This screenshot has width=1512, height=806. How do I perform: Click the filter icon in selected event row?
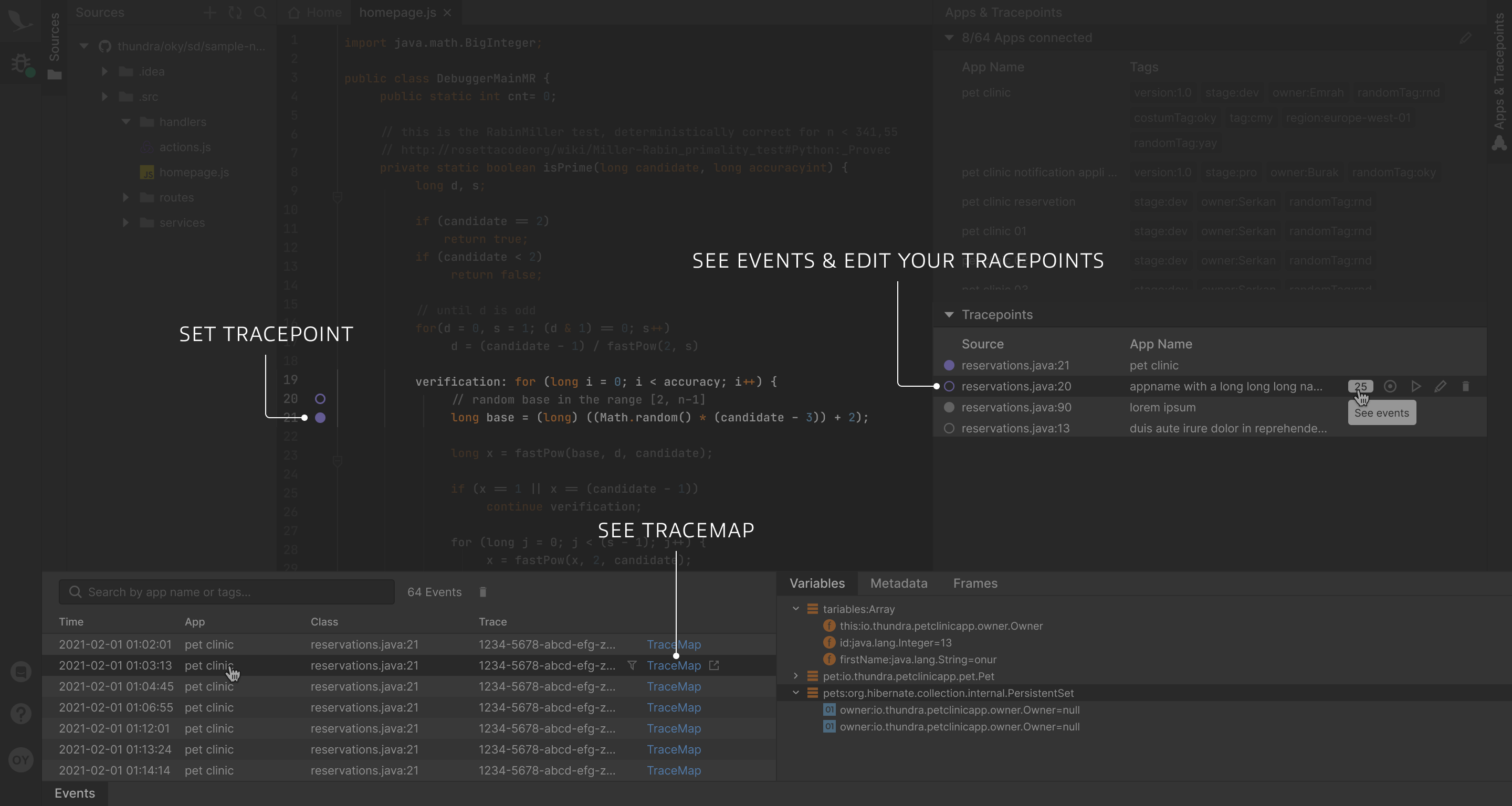point(632,665)
